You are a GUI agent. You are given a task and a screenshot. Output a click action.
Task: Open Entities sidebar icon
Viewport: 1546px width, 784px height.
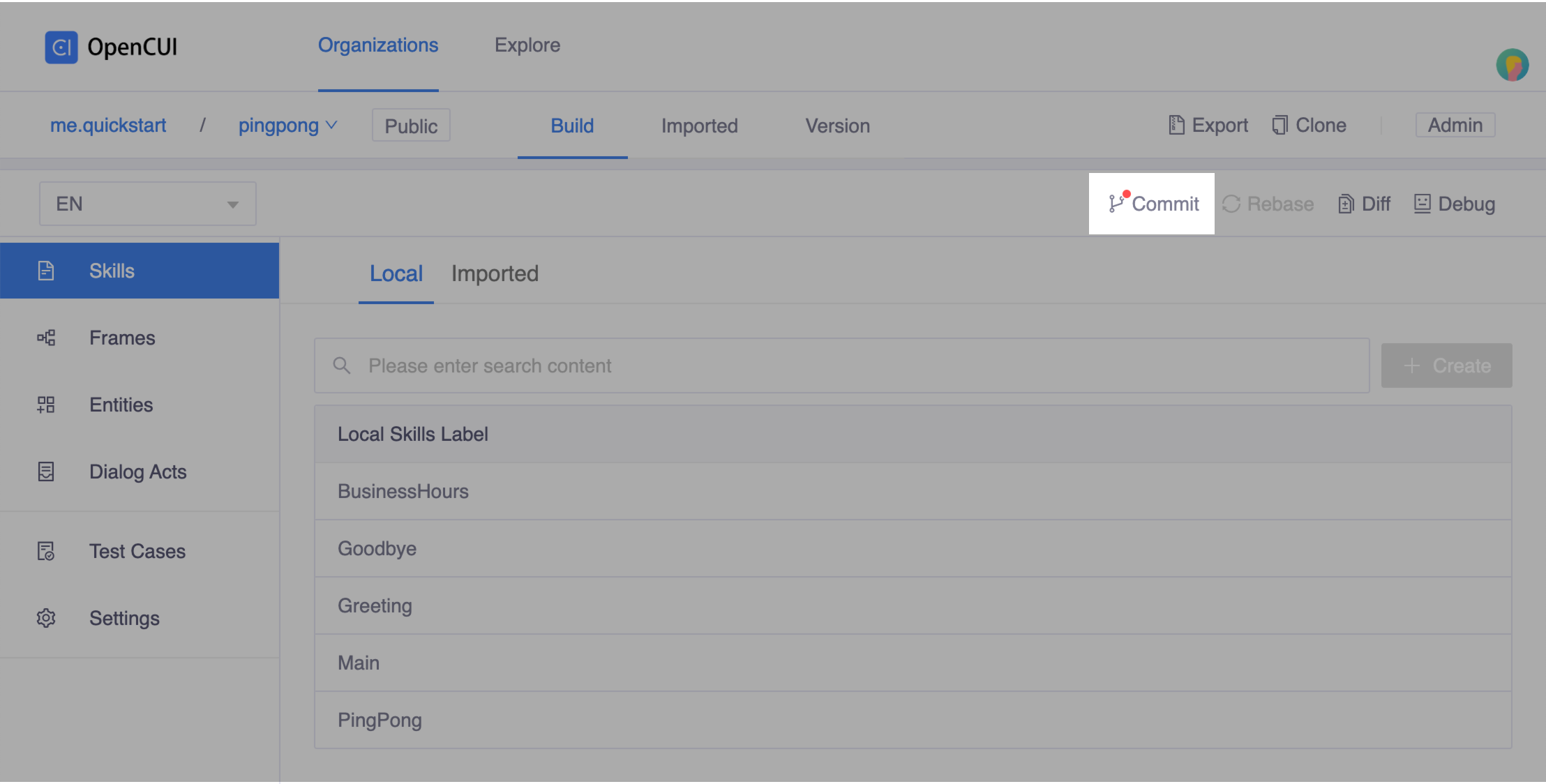(x=46, y=405)
